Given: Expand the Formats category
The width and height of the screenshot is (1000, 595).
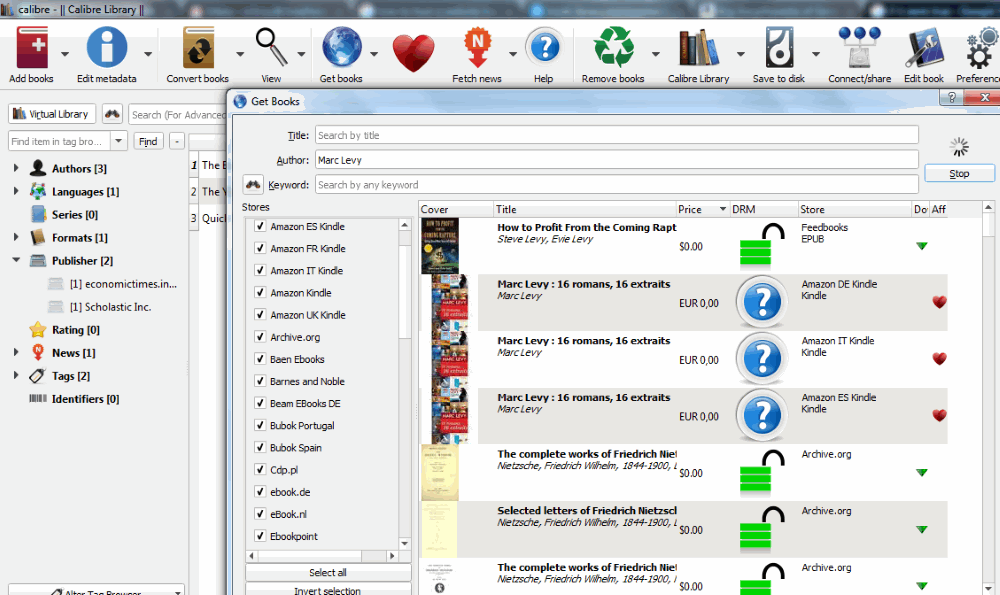Looking at the screenshot, I should pyautogui.click(x=16, y=237).
